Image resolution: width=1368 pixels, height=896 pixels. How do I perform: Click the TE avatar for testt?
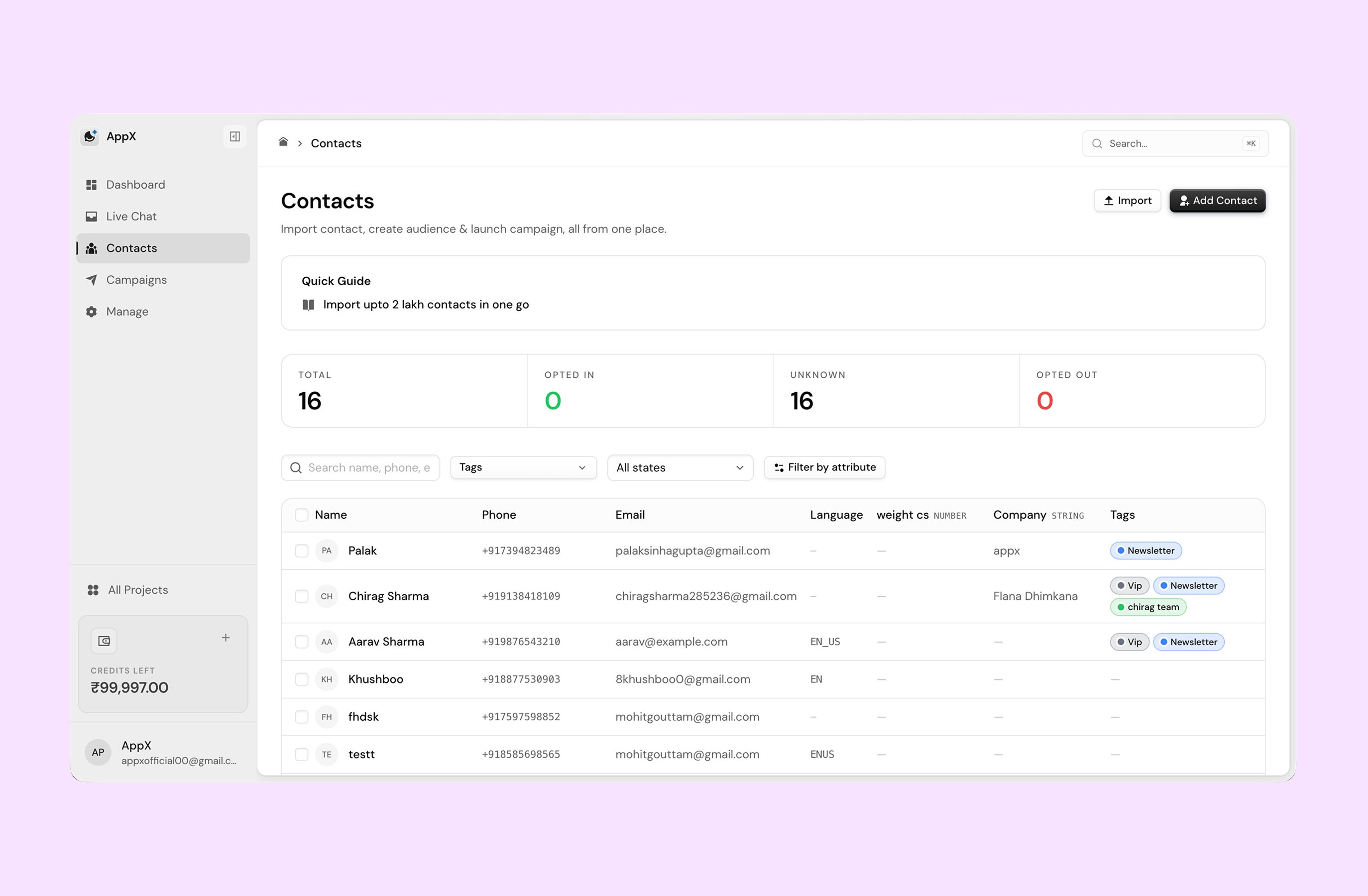pos(327,754)
